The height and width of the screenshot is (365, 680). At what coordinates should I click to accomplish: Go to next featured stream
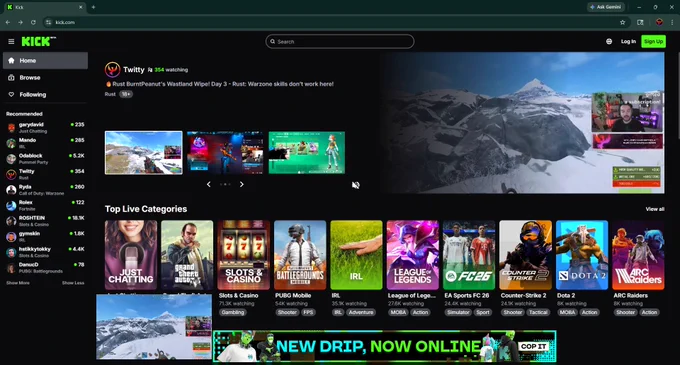(x=242, y=184)
